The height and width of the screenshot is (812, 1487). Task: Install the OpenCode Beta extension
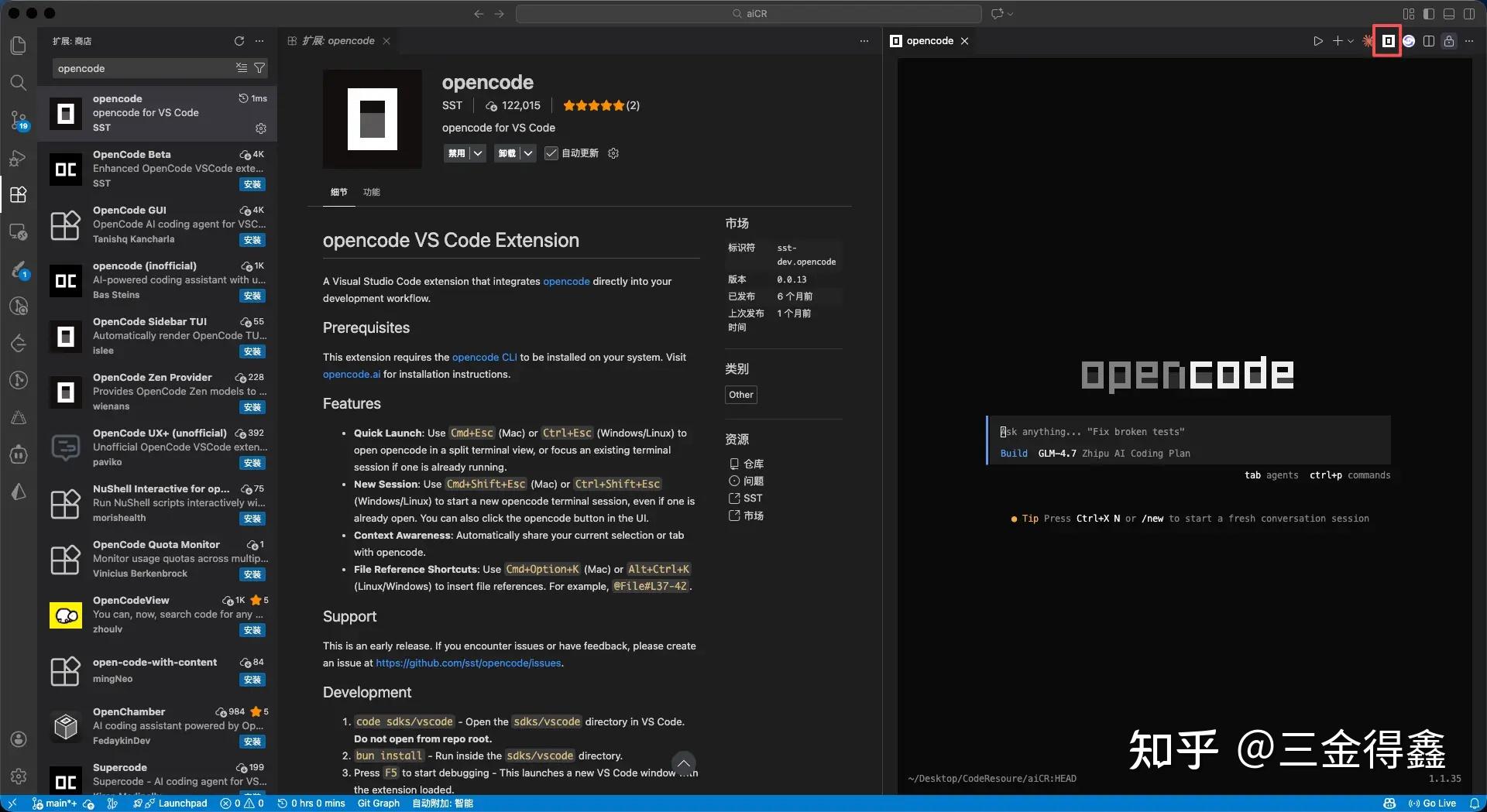click(252, 184)
